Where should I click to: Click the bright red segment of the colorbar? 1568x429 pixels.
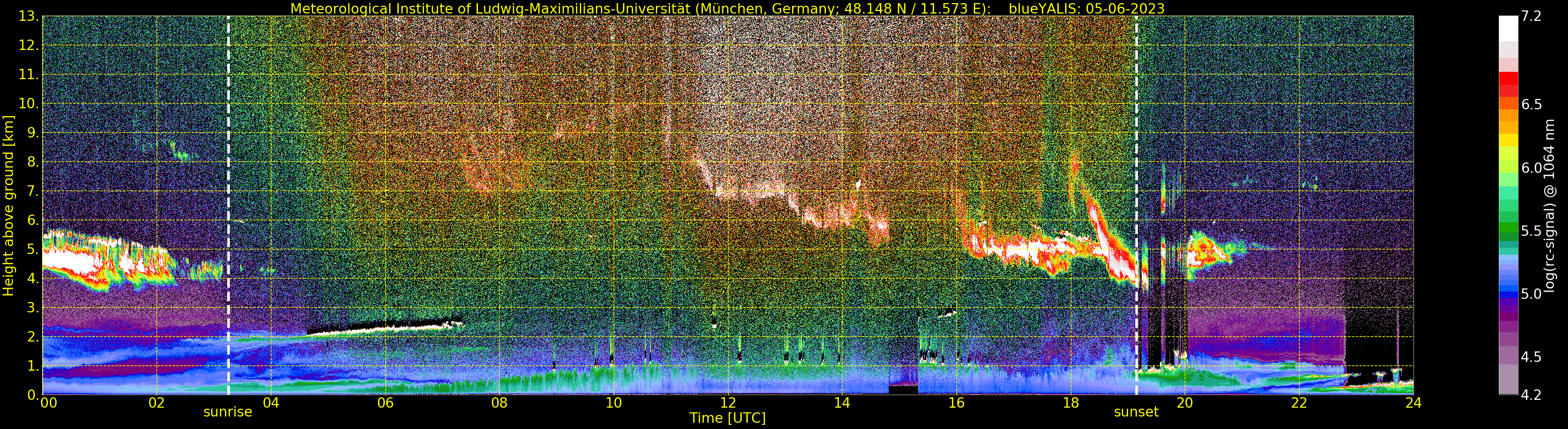tap(1508, 78)
